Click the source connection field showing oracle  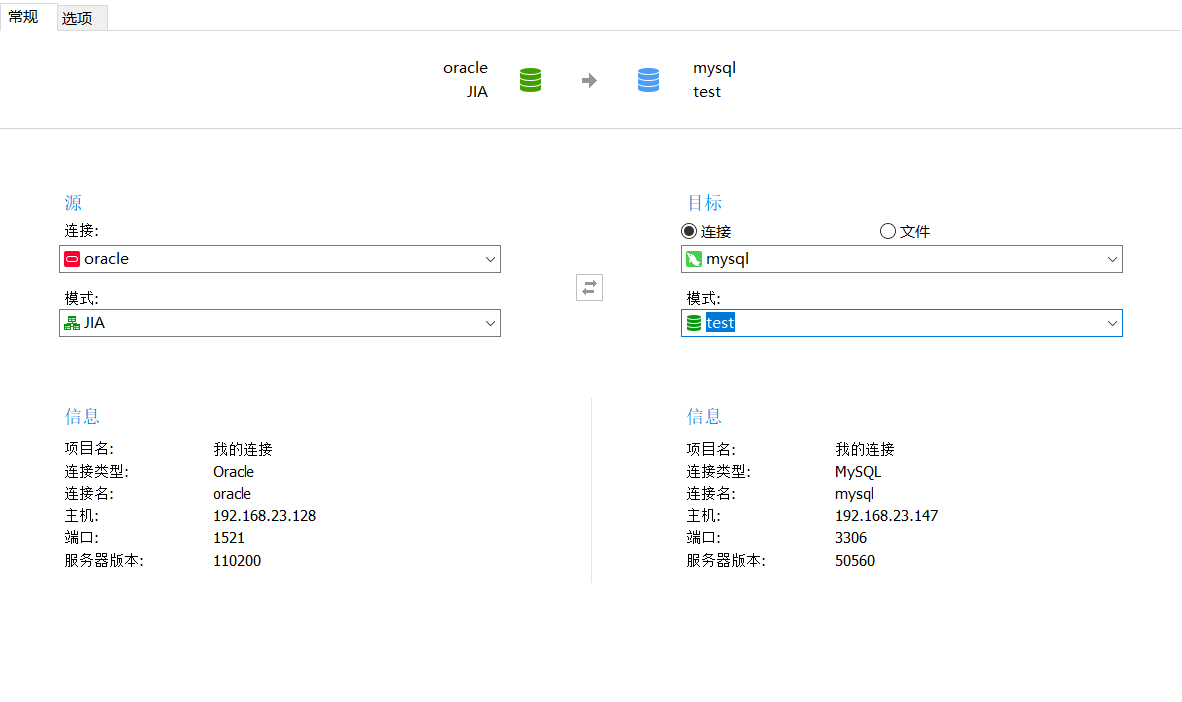pos(280,259)
